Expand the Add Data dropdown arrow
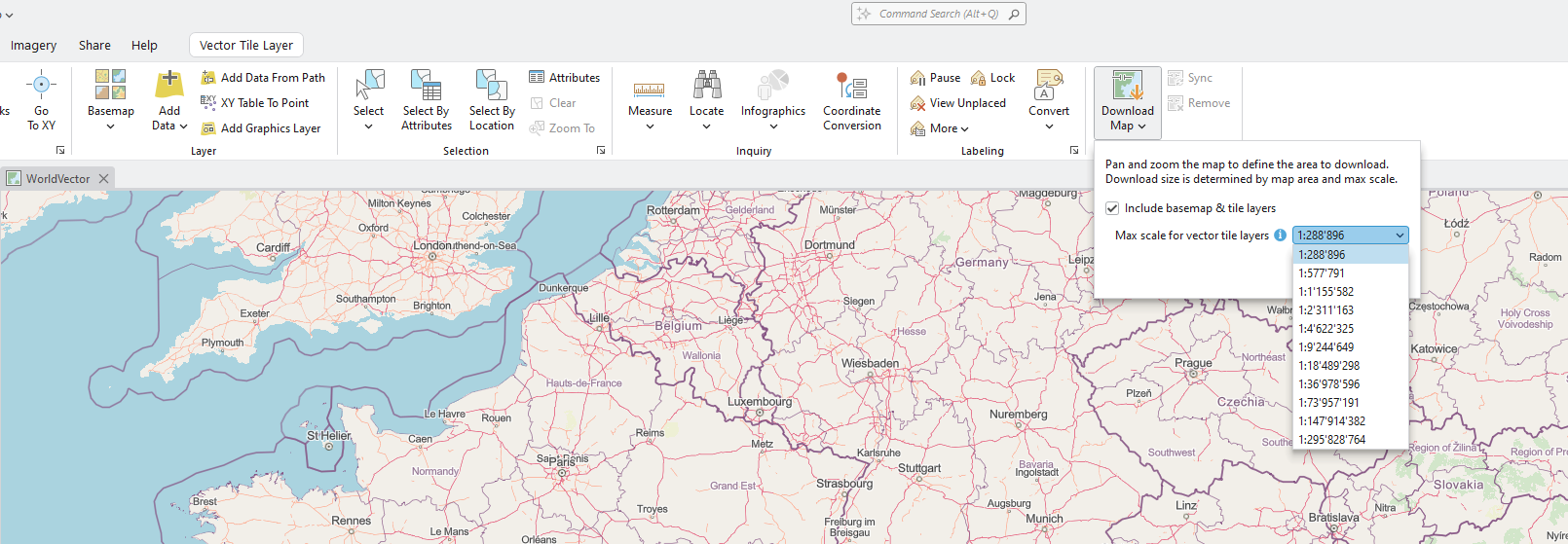Screen dimensions: 1568x544 click(183, 126)
